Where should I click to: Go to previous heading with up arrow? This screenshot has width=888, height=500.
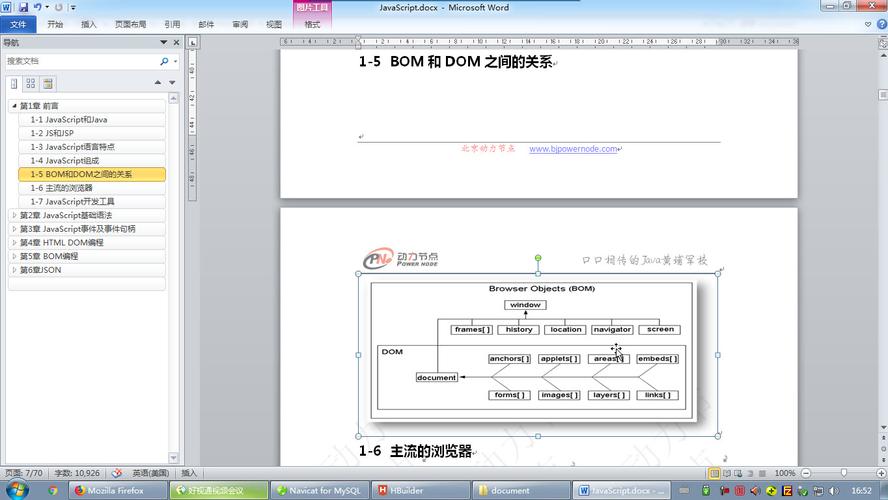tap(158, 83)
